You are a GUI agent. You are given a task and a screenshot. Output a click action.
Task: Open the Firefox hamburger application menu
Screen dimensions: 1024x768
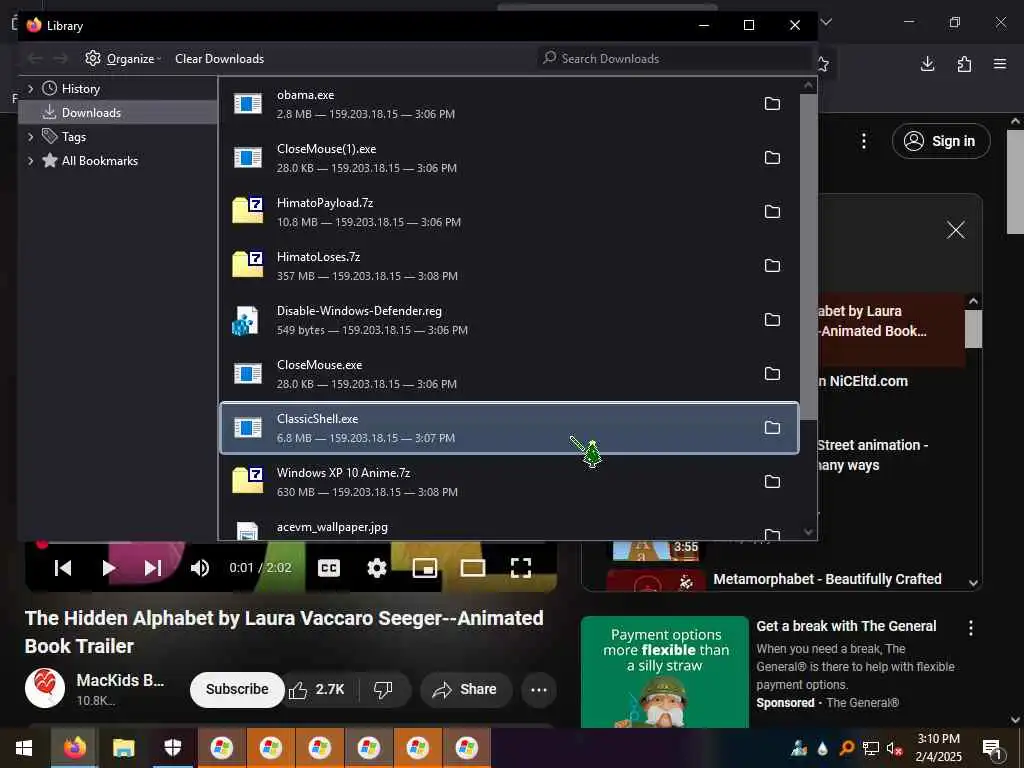(x=1000, y=63)
